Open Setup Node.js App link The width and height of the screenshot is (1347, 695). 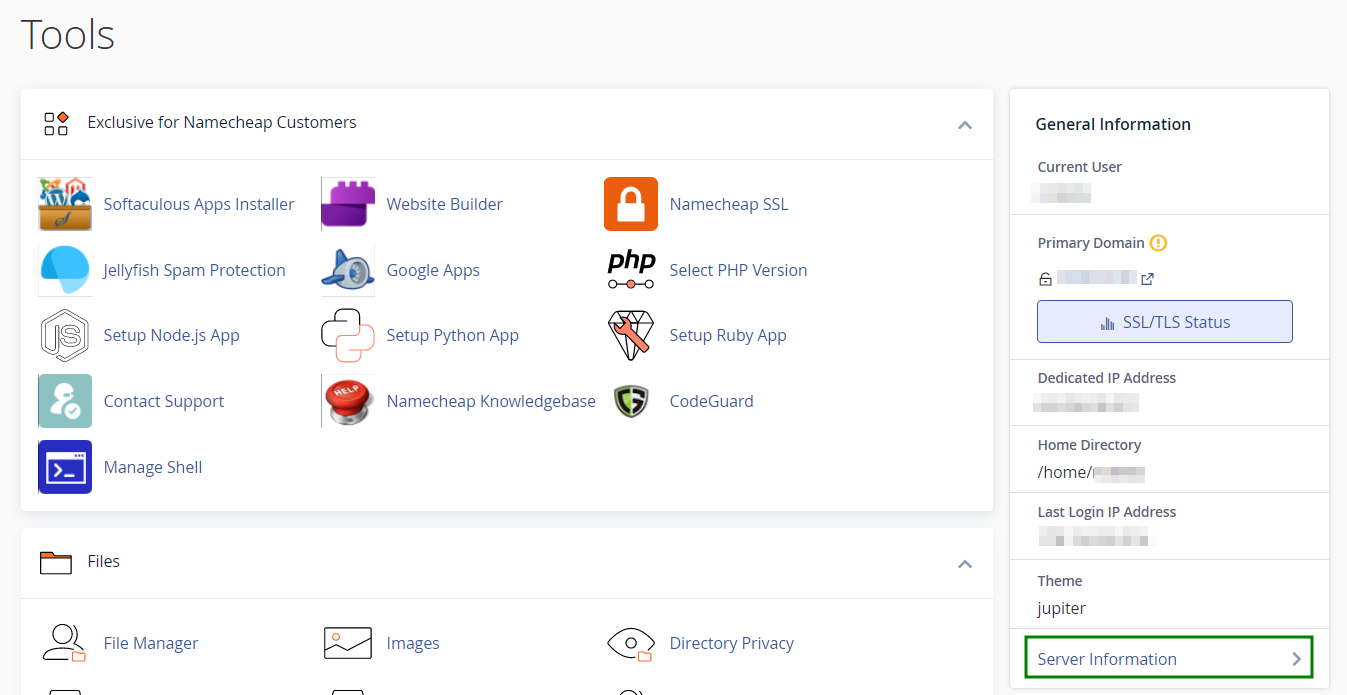[x=172, y=336]
